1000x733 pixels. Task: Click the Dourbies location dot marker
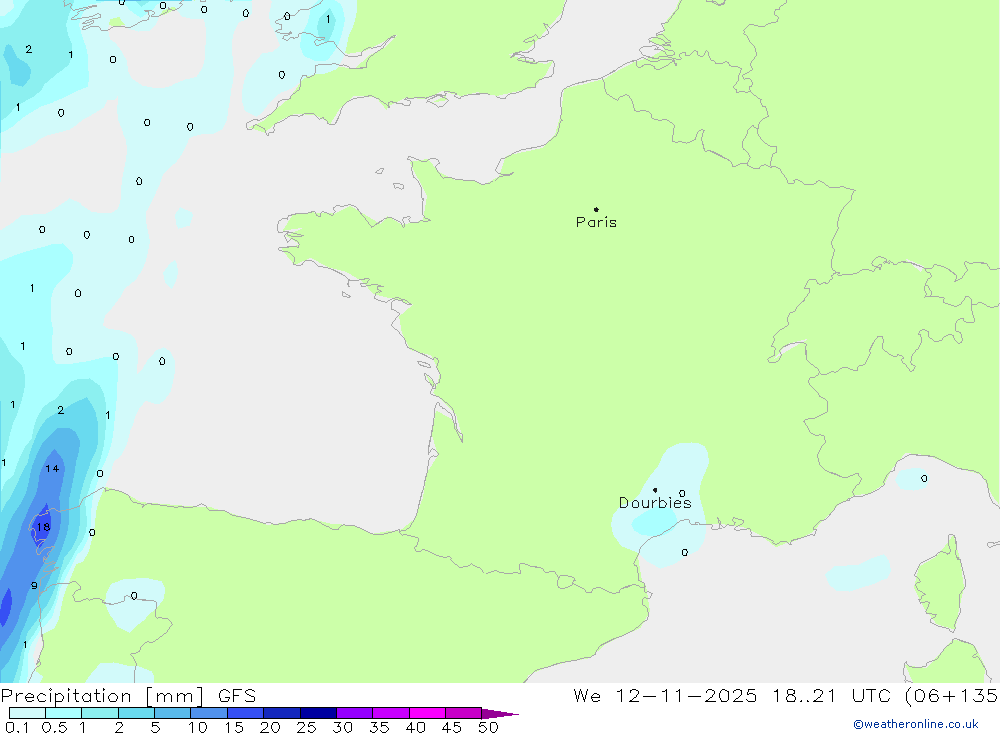(x=655, y=490)
